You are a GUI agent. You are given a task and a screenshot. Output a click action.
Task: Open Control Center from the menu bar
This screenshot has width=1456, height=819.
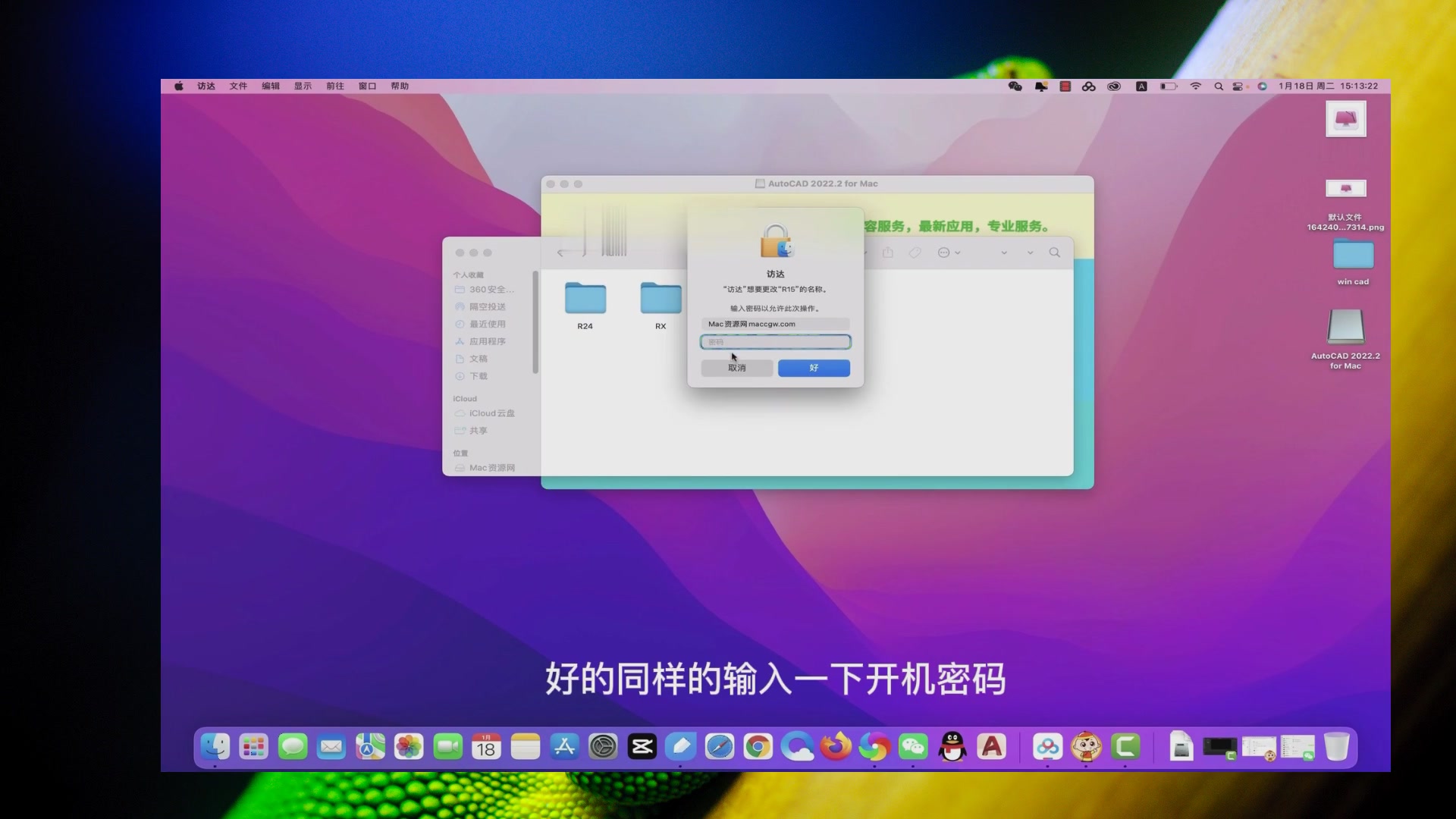tap(1241, 86)
